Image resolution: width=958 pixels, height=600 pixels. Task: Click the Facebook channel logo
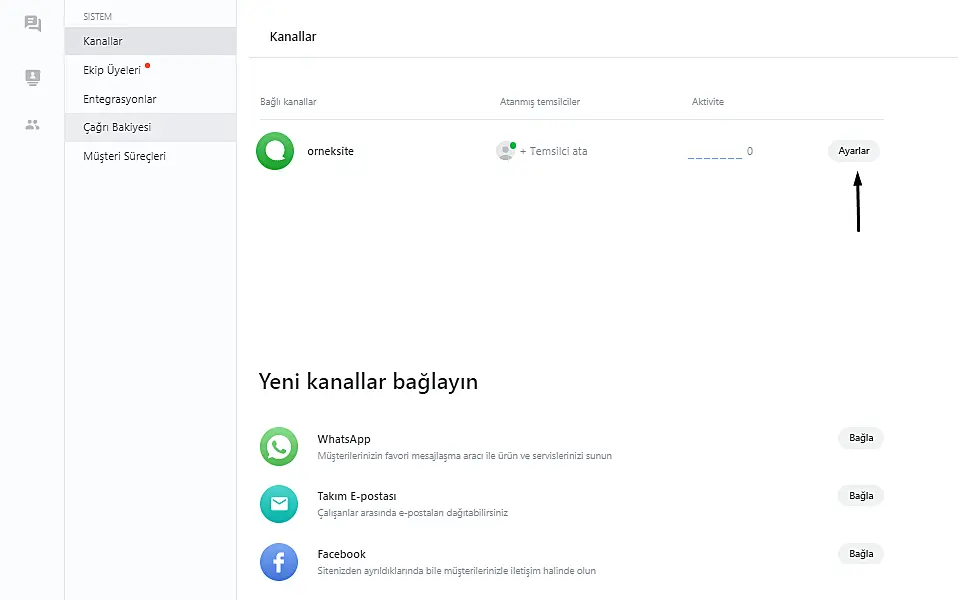278,562
